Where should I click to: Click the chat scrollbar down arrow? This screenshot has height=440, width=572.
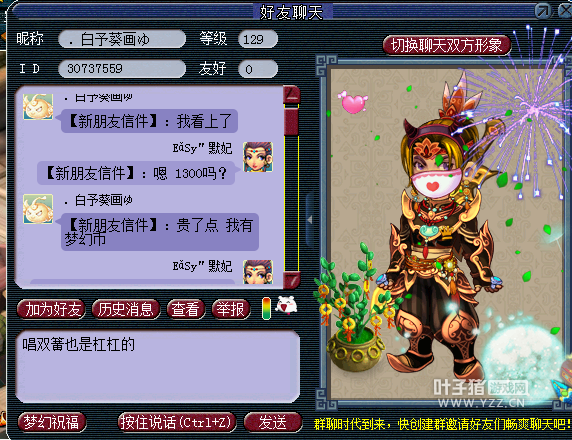292,280
